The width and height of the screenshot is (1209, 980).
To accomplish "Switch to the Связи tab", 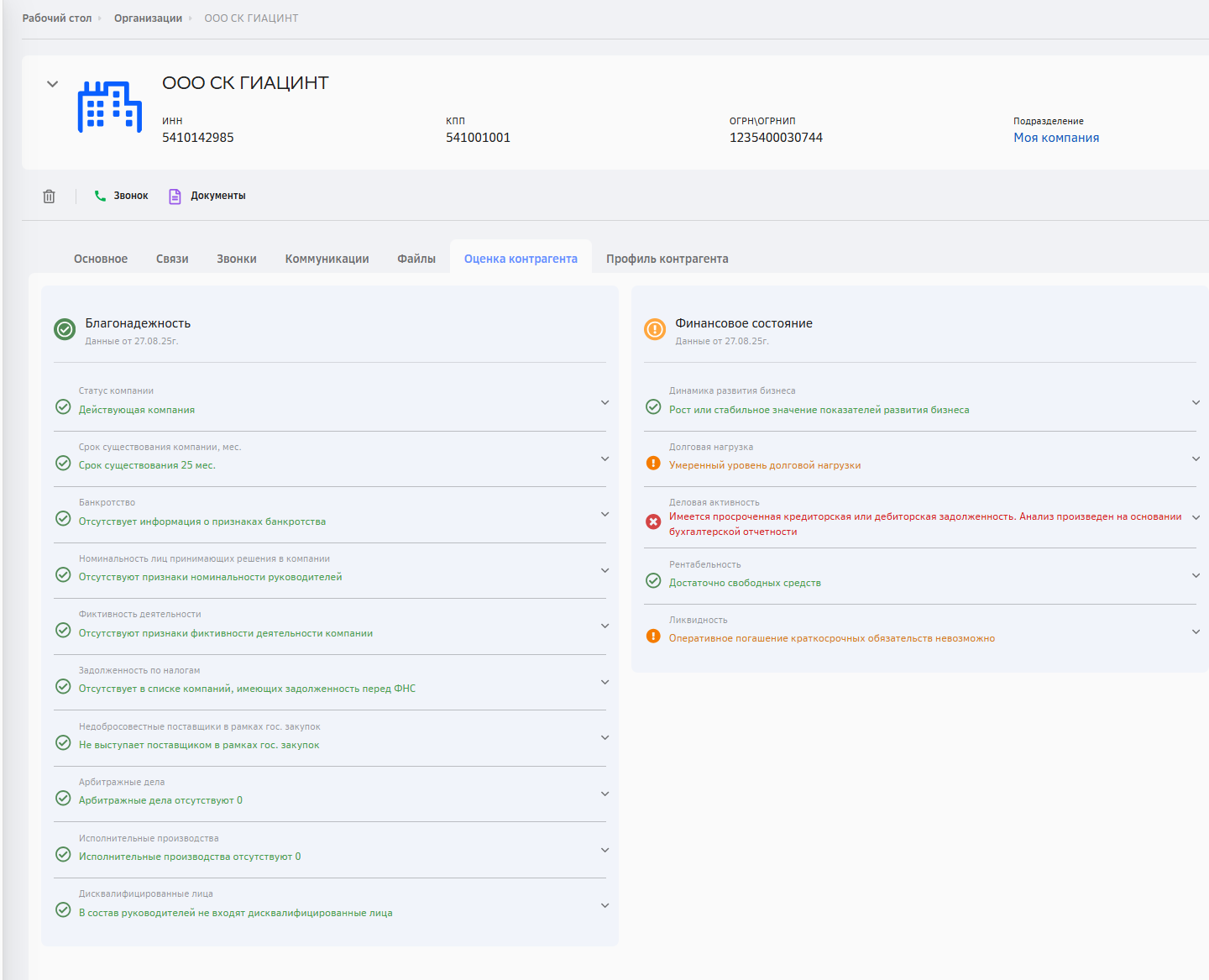I will pyautogui.click(x=172, y=259).
